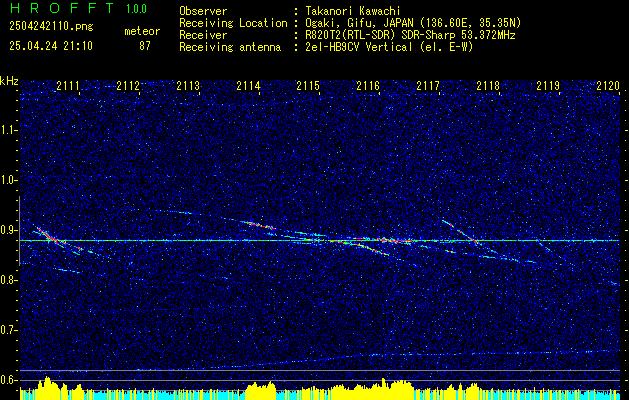
Task: Click the Receiver R820T2 SDR-Sharp text
Action: click(408, 35)
